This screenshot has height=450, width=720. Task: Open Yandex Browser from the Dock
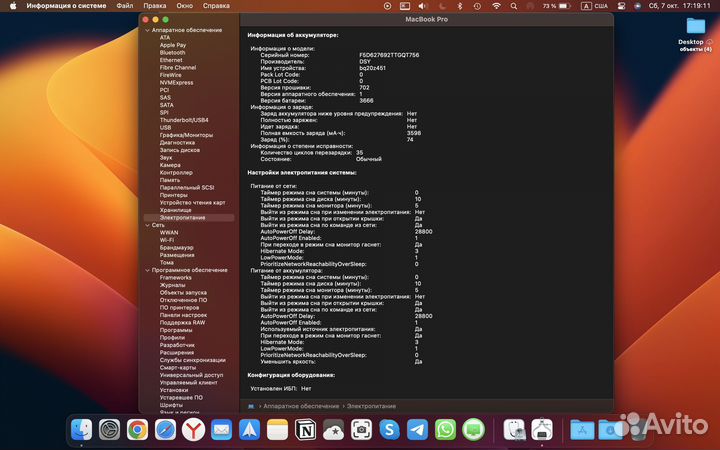click(x=193, y=430)
